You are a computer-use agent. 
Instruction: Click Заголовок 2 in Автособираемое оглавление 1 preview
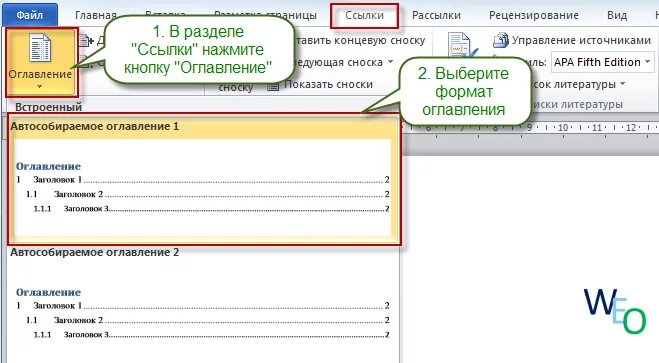tap(79, 194)
